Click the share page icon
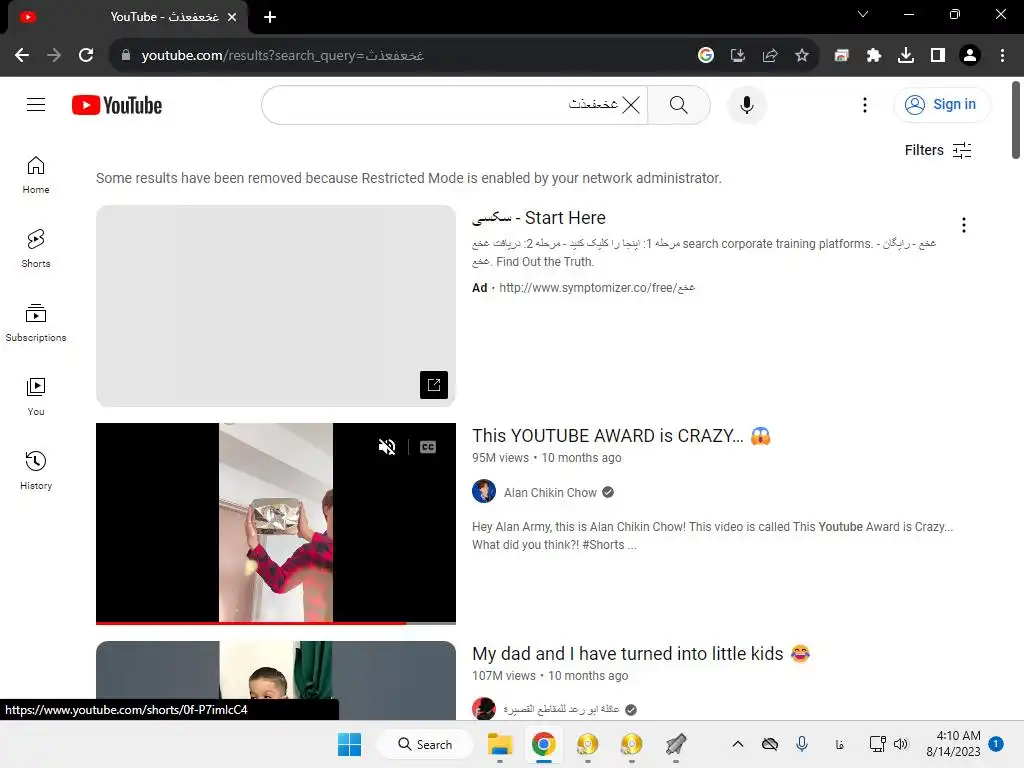Image resolution: width=1024 pixels, height=768 pixels. click(x=769, y=55)
